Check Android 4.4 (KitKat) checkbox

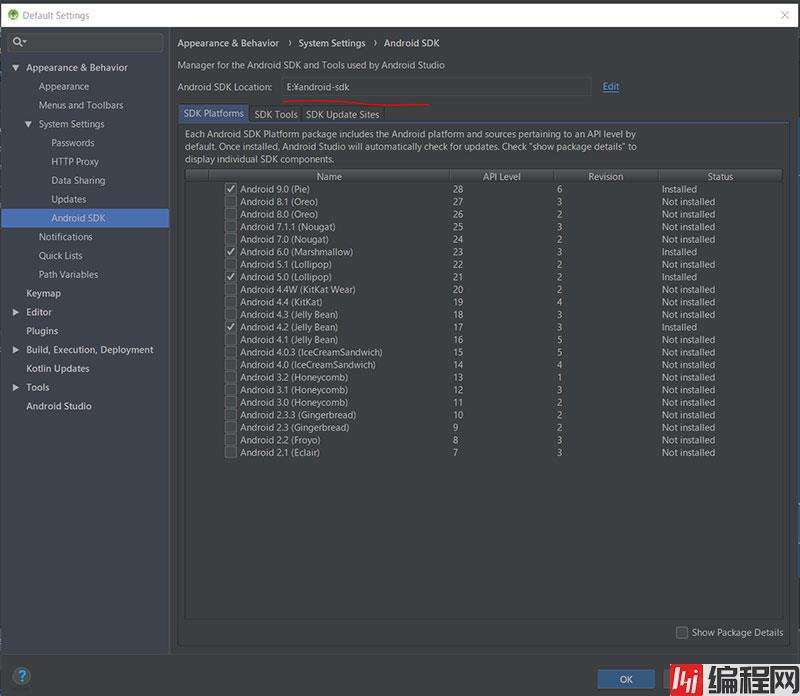click(231, 302)
